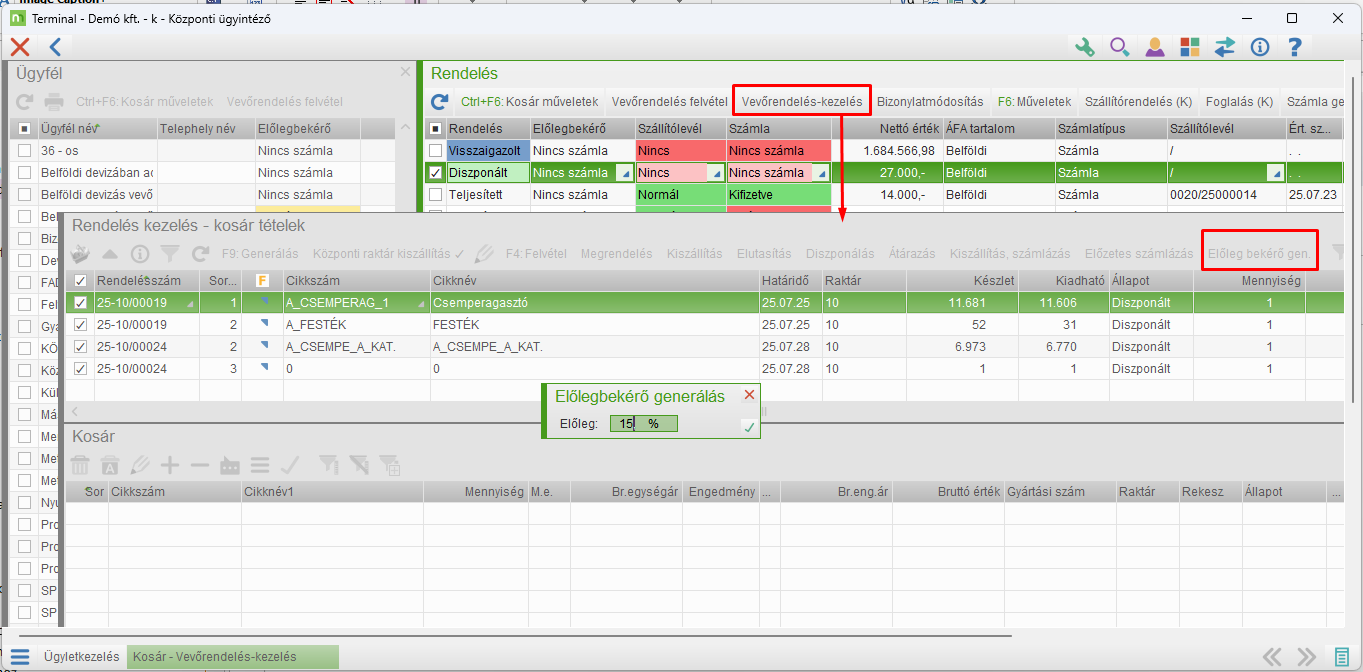This screenshot has width=1363, height=672.
Task: Check the 36 - os customer checkbox
Action: pyautogui.click(x=25, y=150)
